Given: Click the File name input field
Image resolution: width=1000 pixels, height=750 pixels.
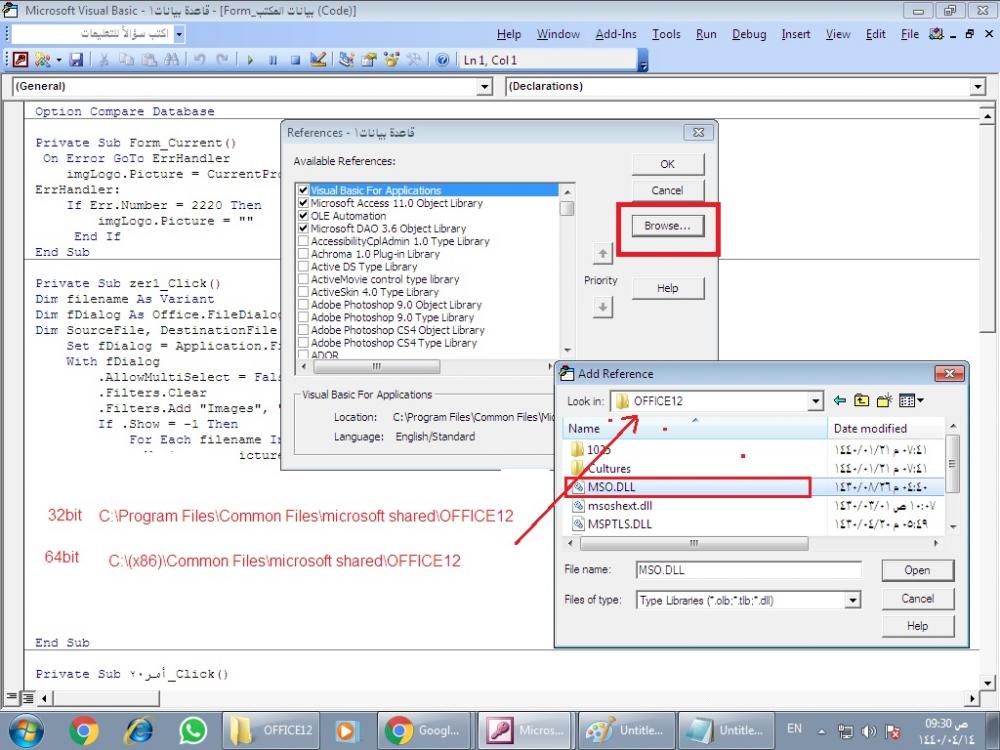Looking at the screenshot, I should pyautogui.click(x=748, y=570).
